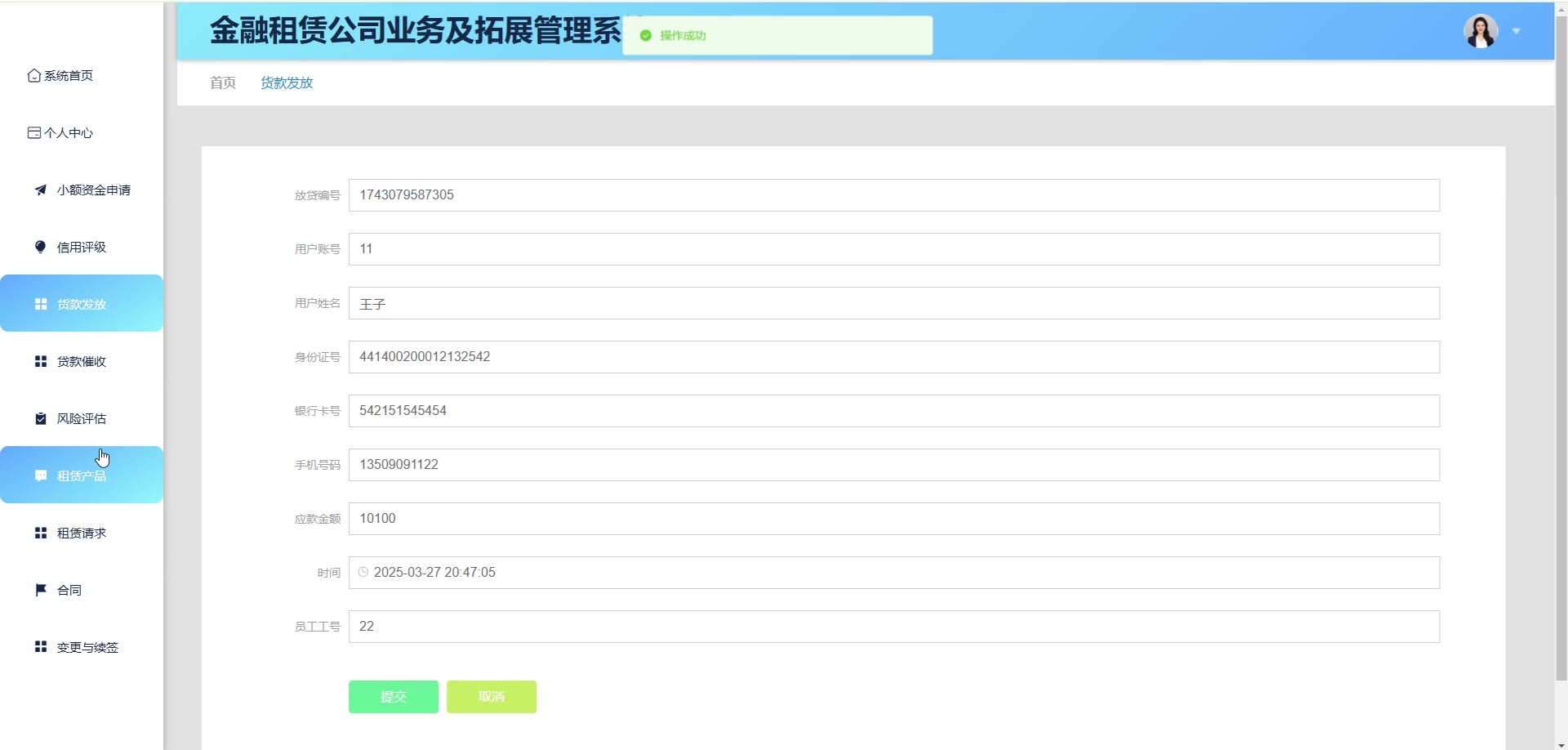Click the 应款金额 field label

(318, 519)
